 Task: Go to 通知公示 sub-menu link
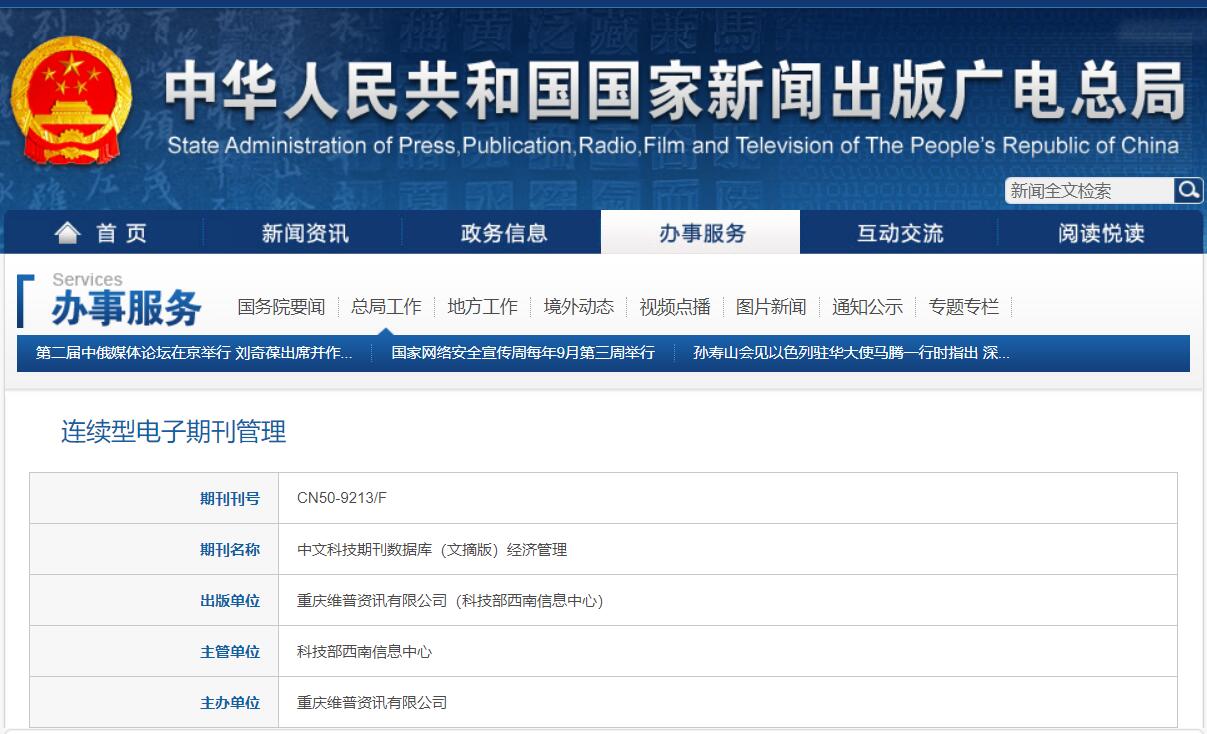tap(867, 307)
